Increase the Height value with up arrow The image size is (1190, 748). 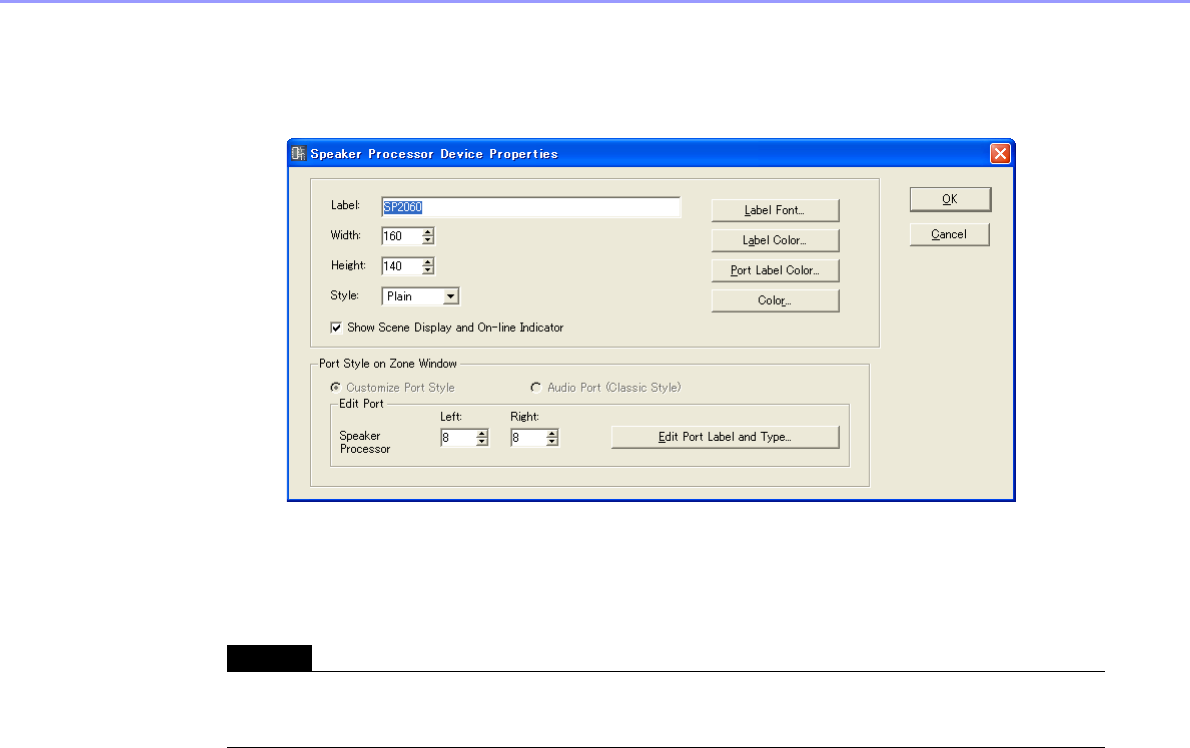(x=428, y=262)
